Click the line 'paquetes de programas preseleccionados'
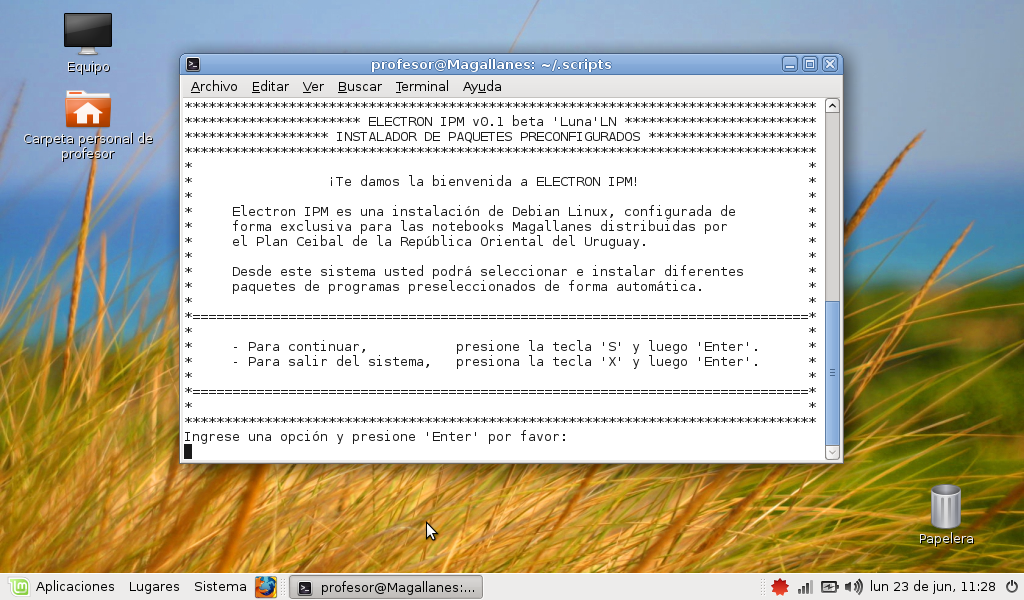 (467, 287)
